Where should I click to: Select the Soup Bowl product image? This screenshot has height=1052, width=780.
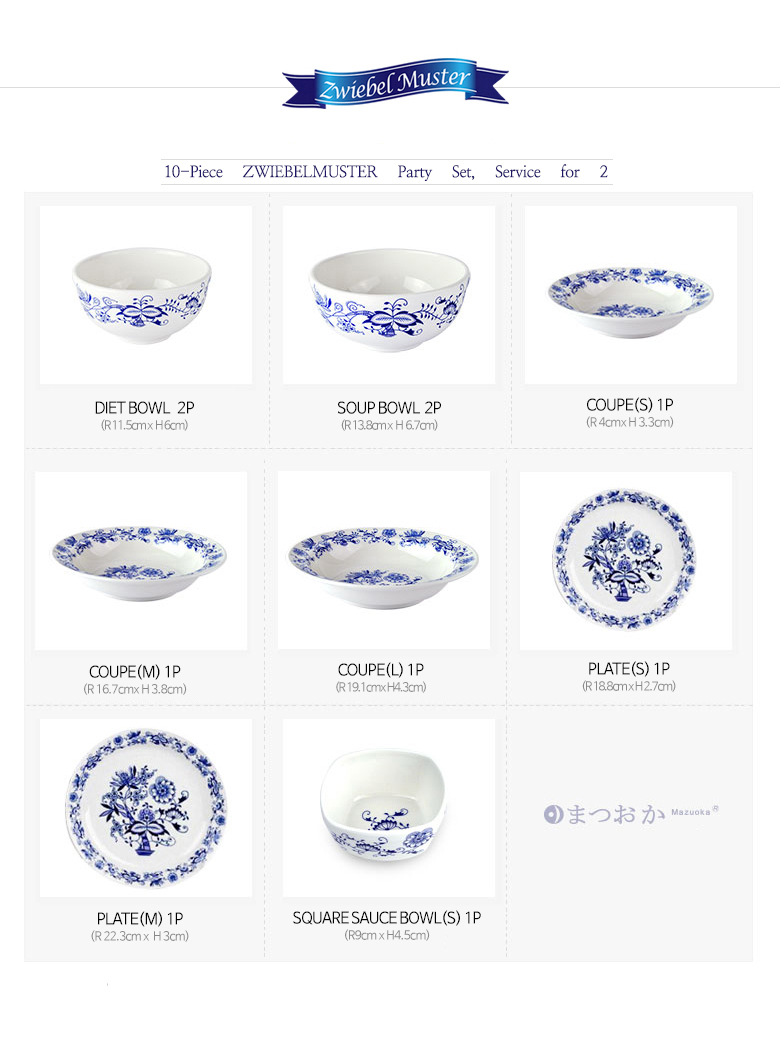tap(389, 295)
